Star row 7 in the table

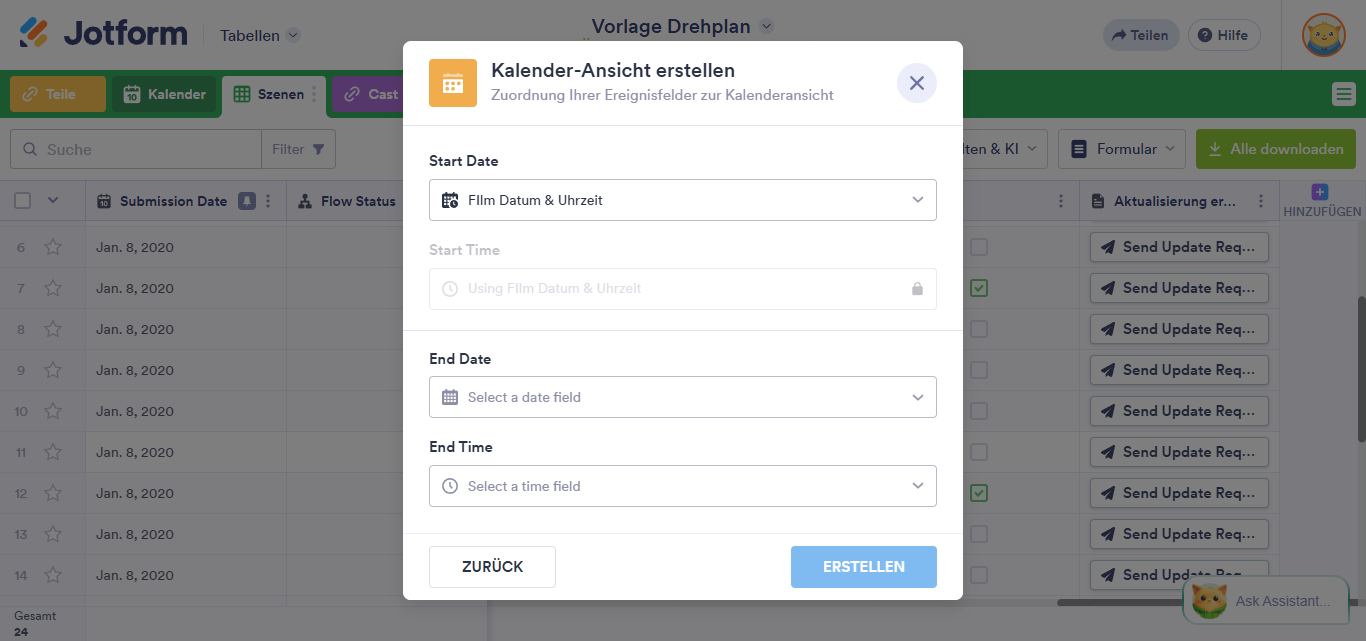[53, 288]
